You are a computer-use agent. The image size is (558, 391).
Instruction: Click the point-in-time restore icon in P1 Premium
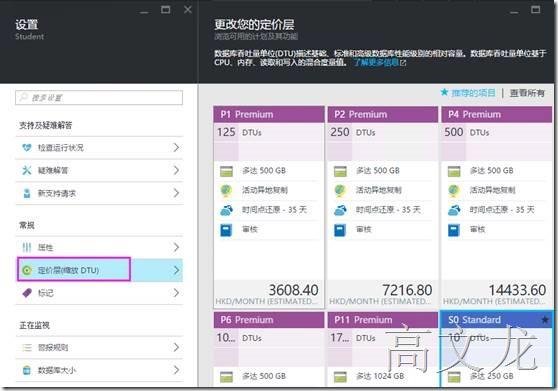click(x=226, y=210)
